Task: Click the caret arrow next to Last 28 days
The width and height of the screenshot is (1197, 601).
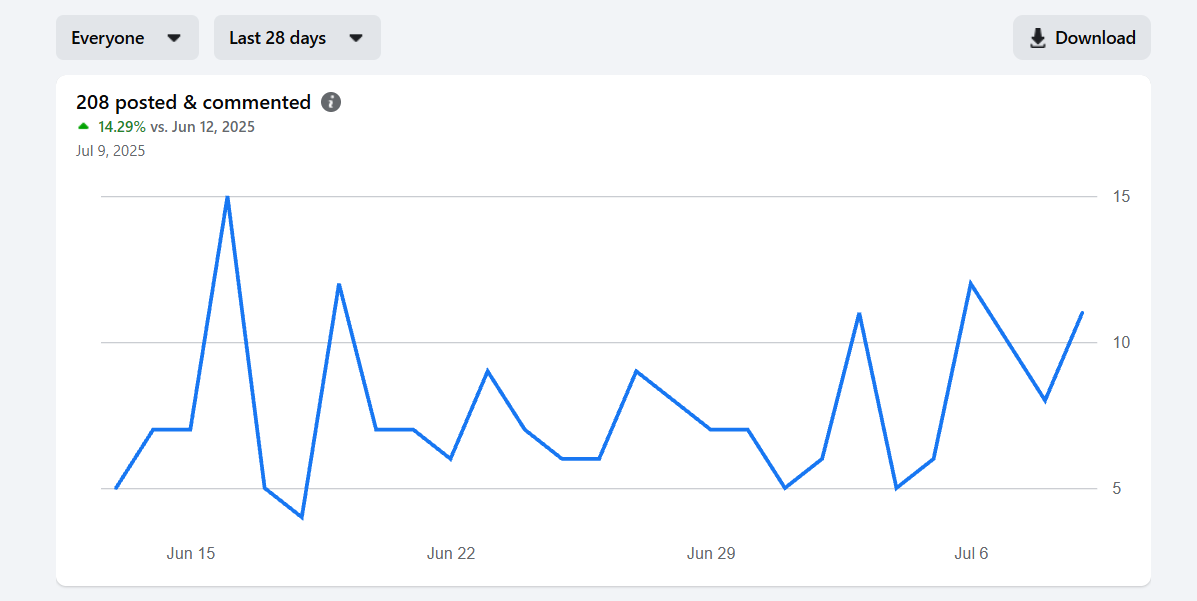Action: pos(356,38)
